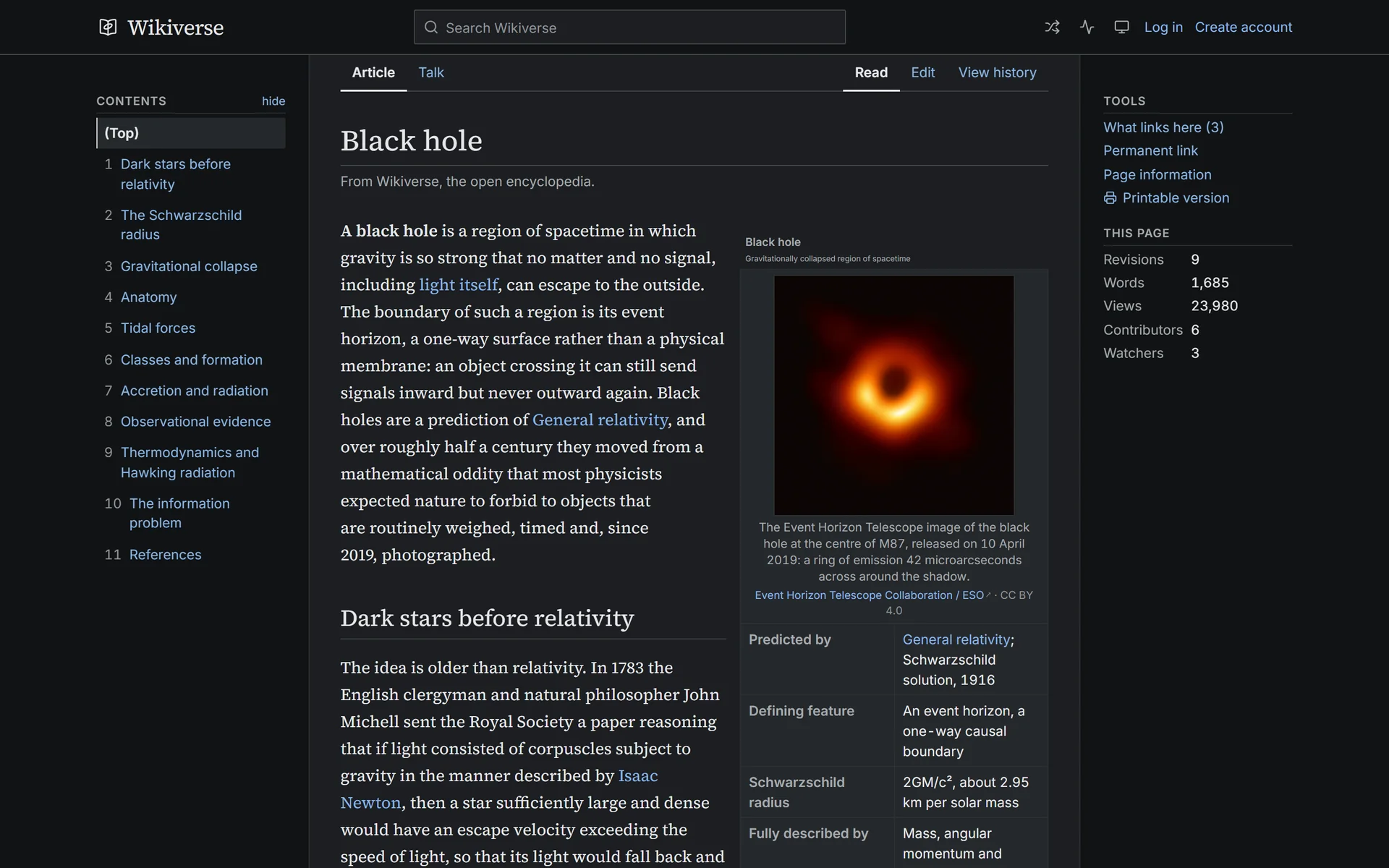Go to The information problem section

[x=179, y=513]
